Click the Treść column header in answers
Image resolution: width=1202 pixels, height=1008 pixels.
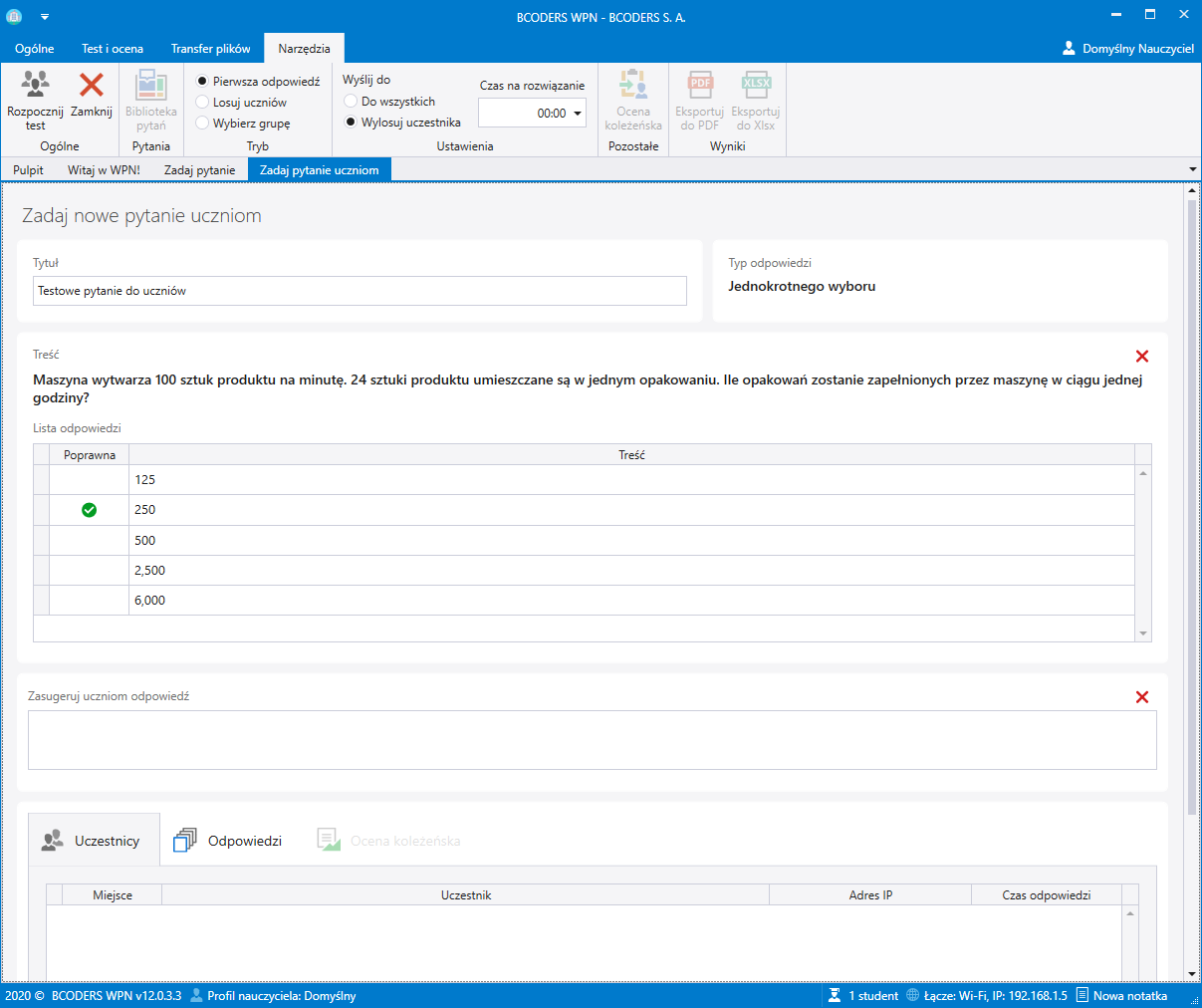631,455
